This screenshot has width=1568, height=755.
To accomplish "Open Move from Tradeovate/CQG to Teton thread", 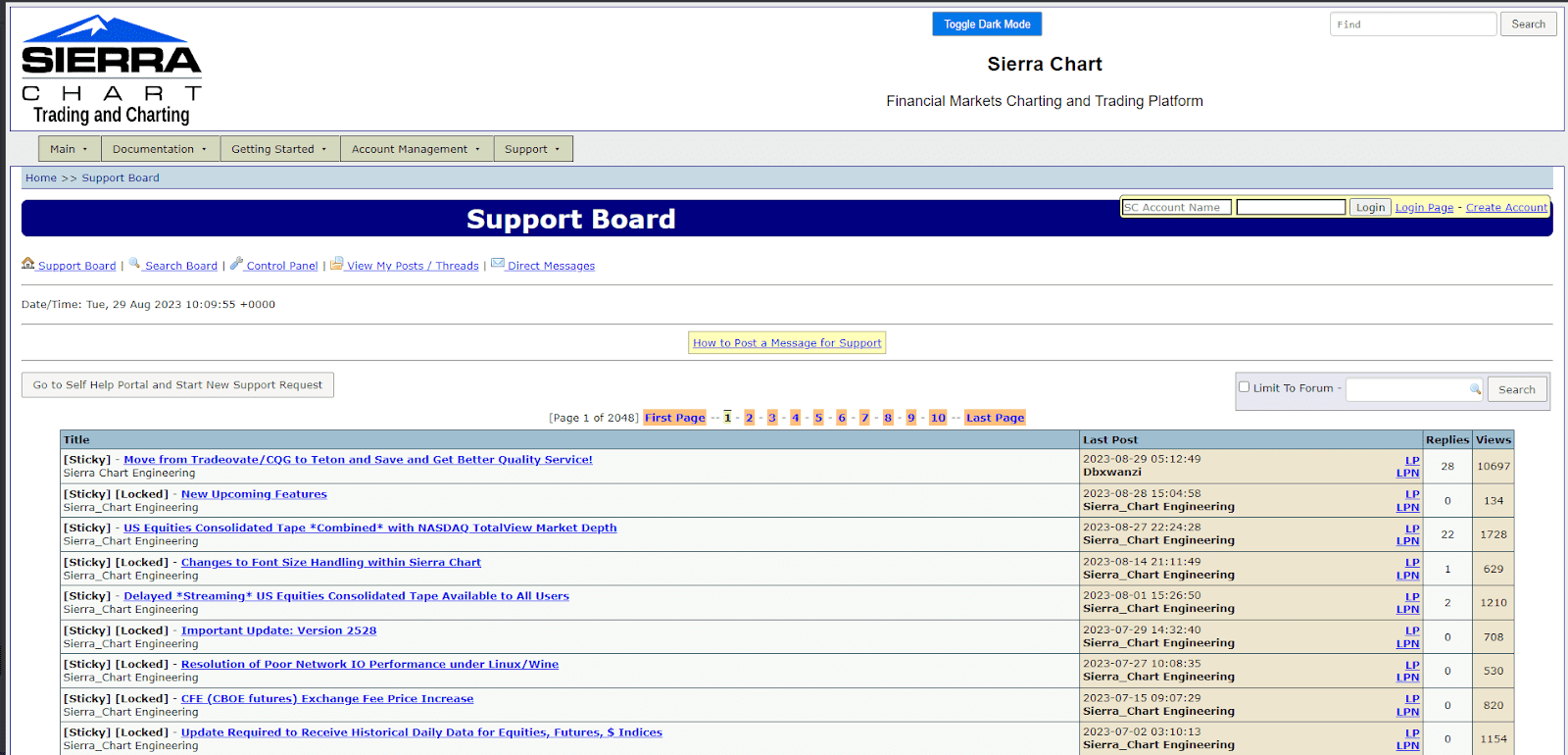I will pos(358,459).
